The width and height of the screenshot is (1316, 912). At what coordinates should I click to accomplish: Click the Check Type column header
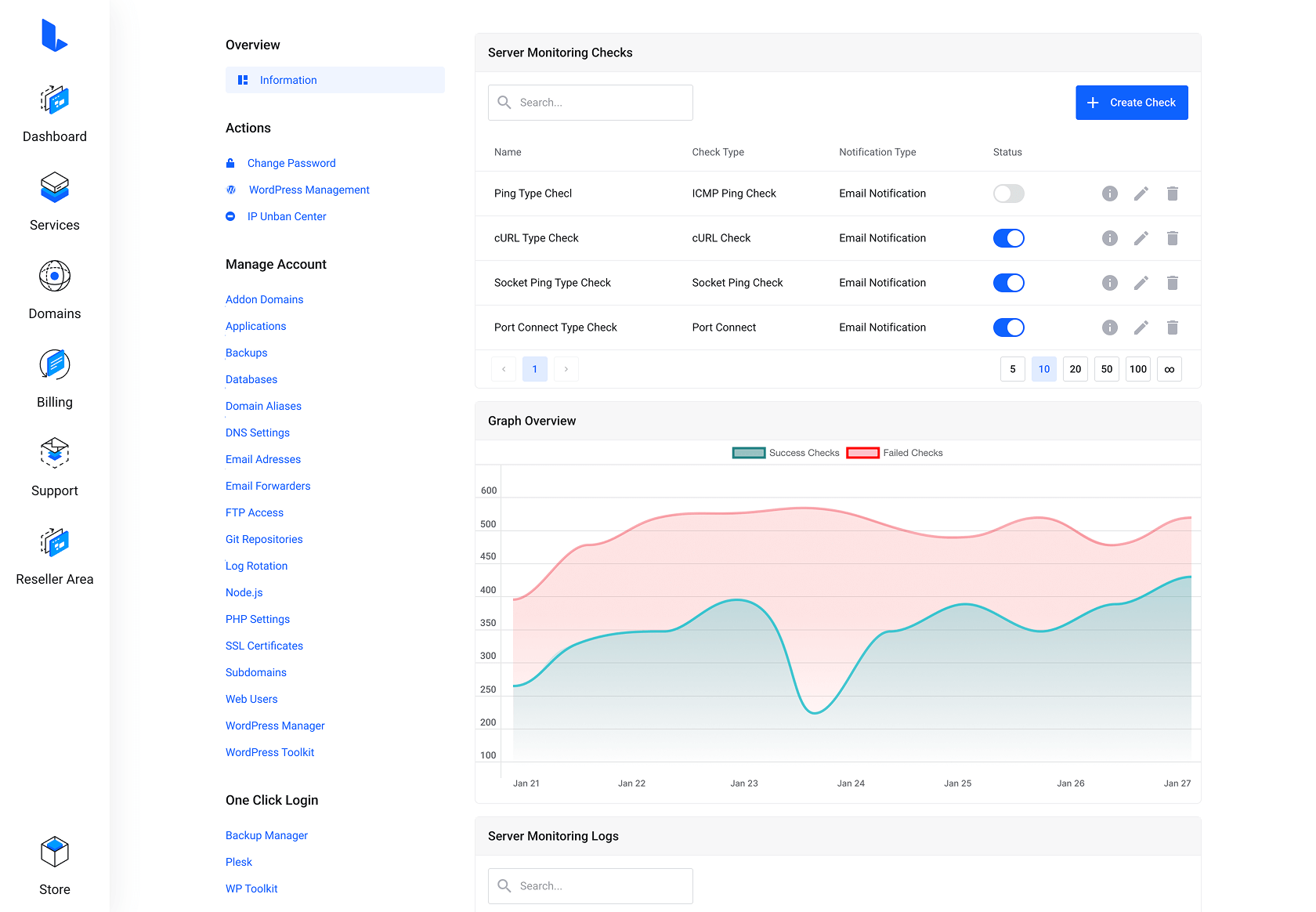[x=718, y=152]
